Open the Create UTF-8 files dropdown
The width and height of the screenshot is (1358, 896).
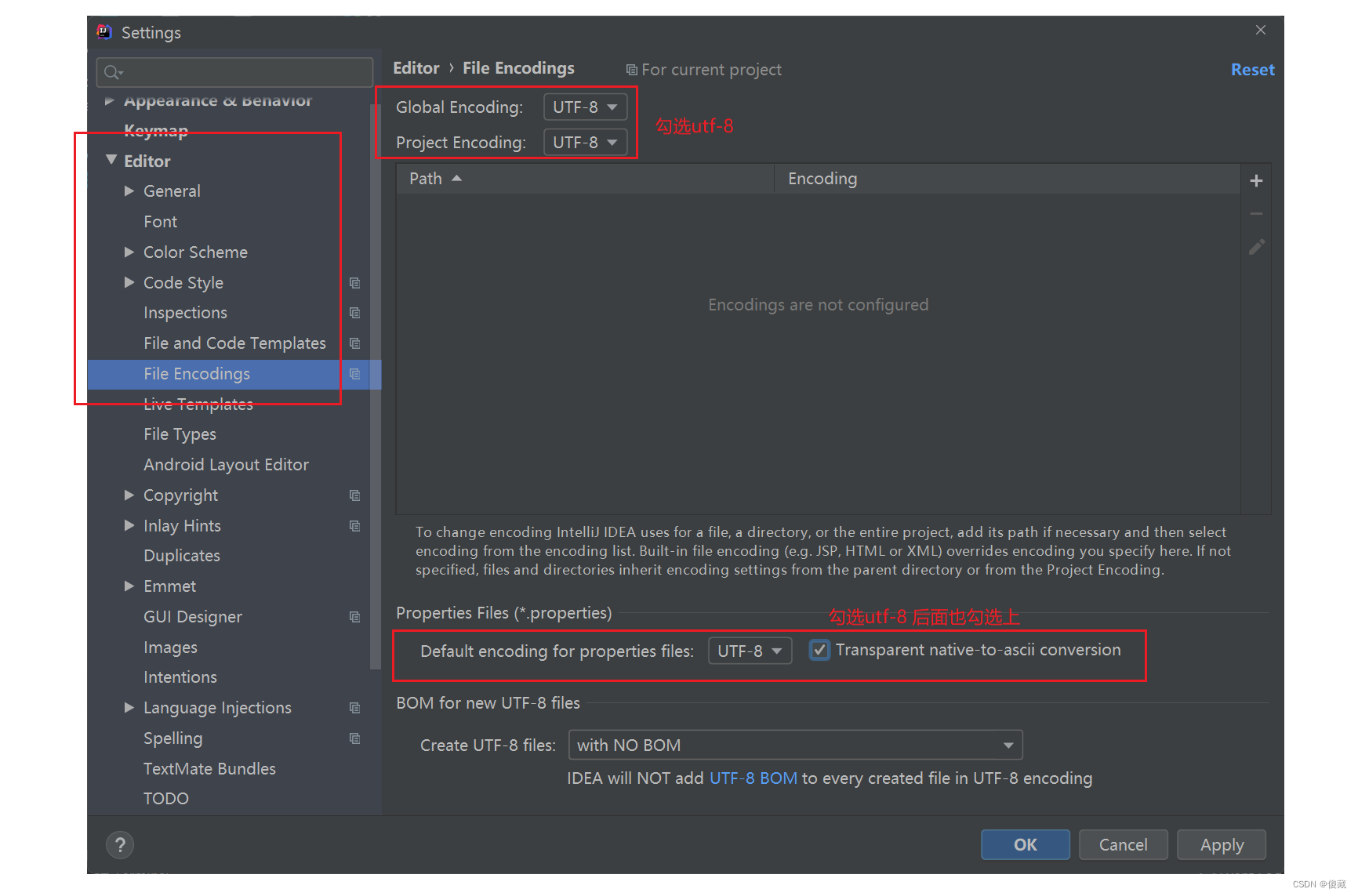click(x=795, y=745)
